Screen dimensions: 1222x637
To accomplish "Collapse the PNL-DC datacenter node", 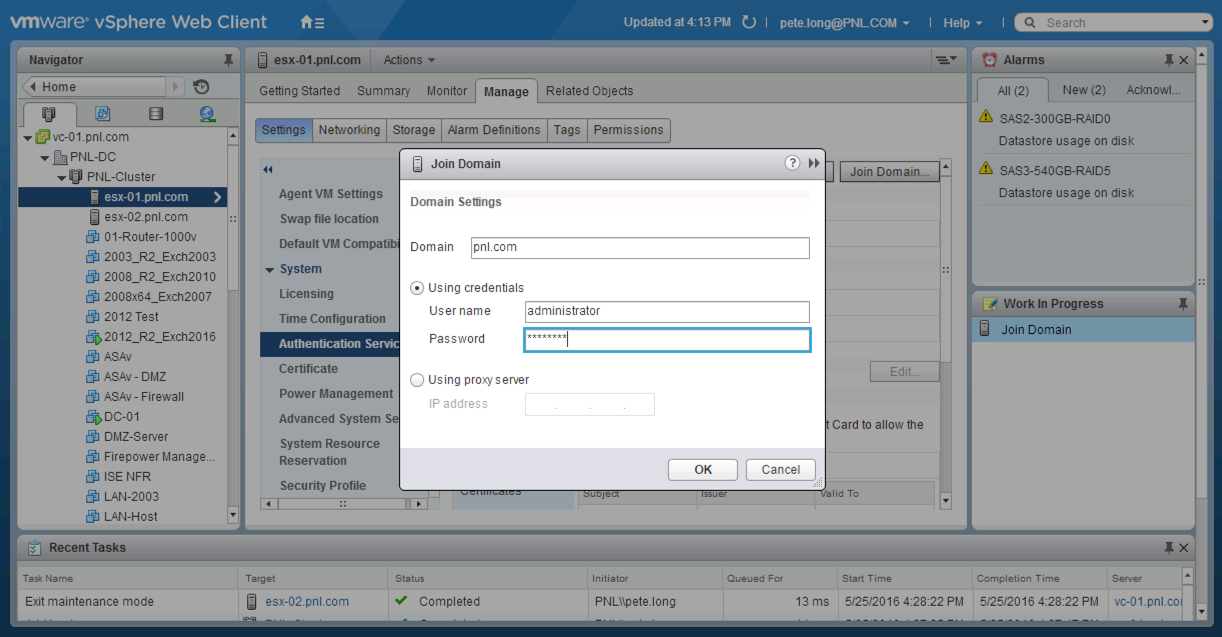I will (x=44, y=157).
